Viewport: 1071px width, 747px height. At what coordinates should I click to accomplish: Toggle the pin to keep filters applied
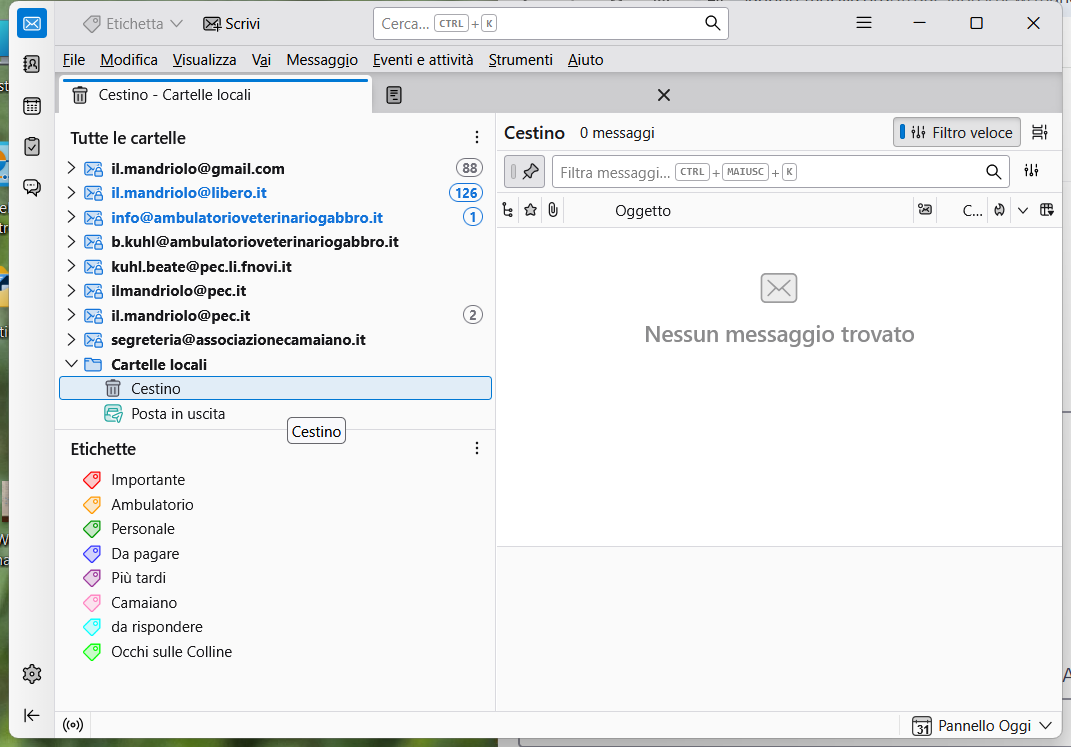tap(524, 172)
